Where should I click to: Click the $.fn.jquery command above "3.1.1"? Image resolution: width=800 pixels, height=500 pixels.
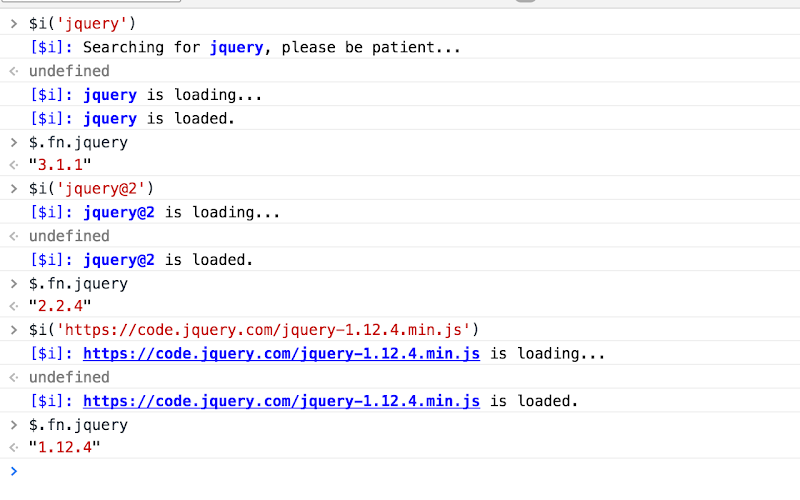[x=78, y=142]
